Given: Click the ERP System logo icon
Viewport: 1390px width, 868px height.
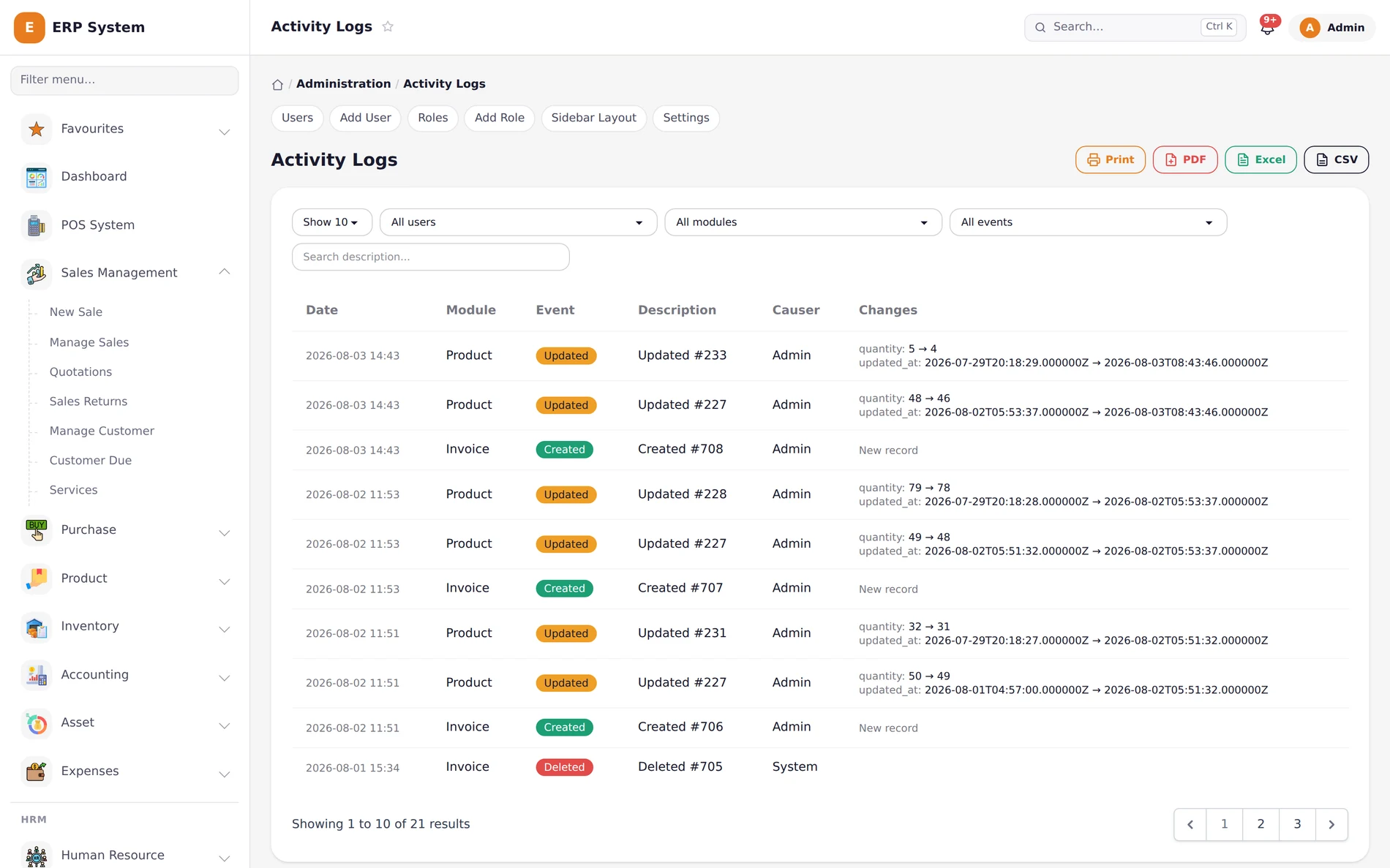Looking at the screenshot, I should pos(29,28).
